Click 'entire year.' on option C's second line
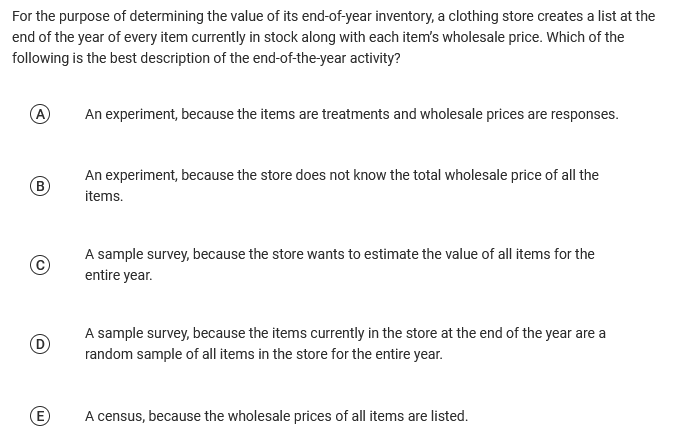This screenshot has height=438, width=679. pyautogui.click(x=118, y=275)
